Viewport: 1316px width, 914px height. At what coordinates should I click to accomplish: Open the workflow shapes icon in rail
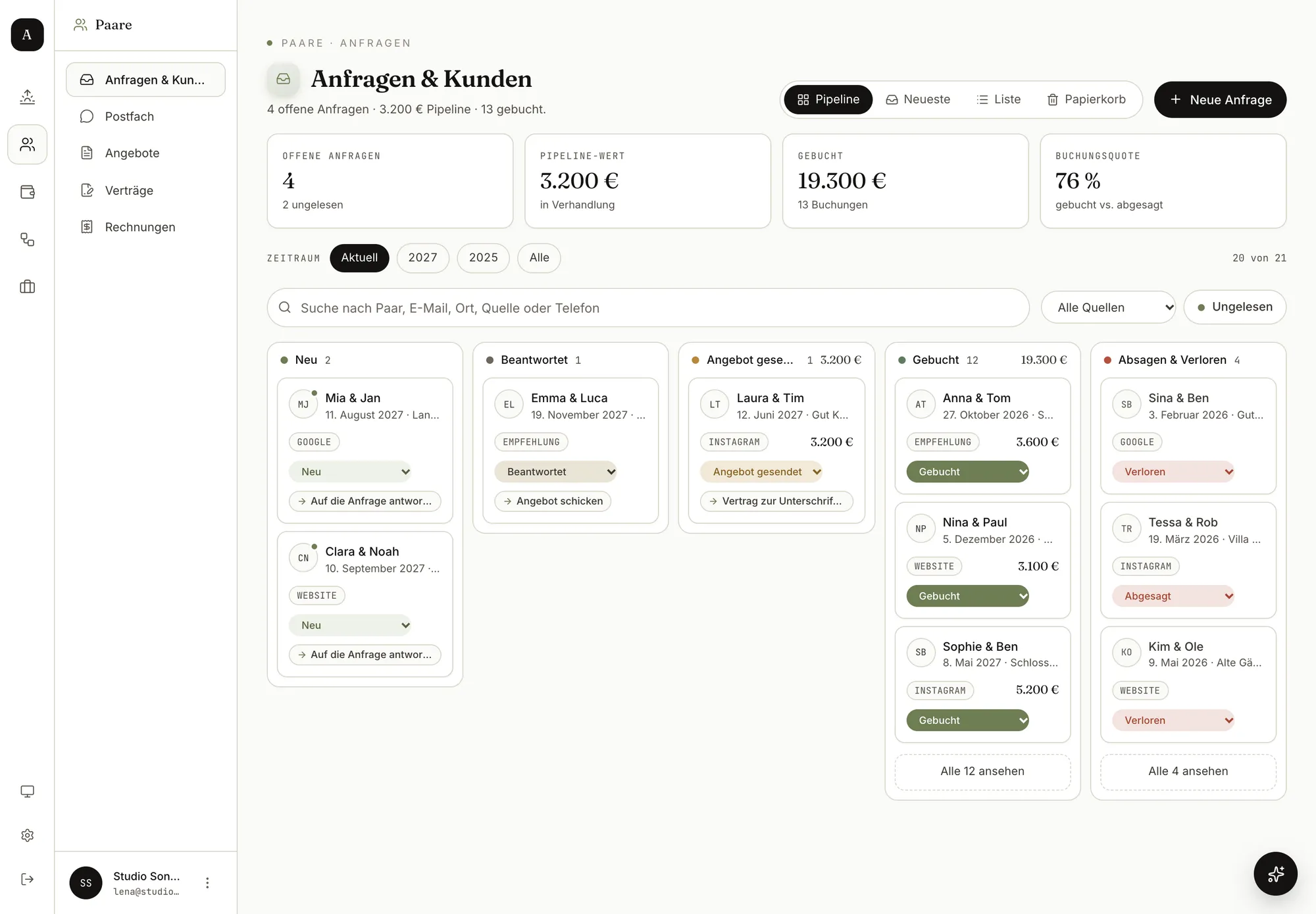click(27, 240)
